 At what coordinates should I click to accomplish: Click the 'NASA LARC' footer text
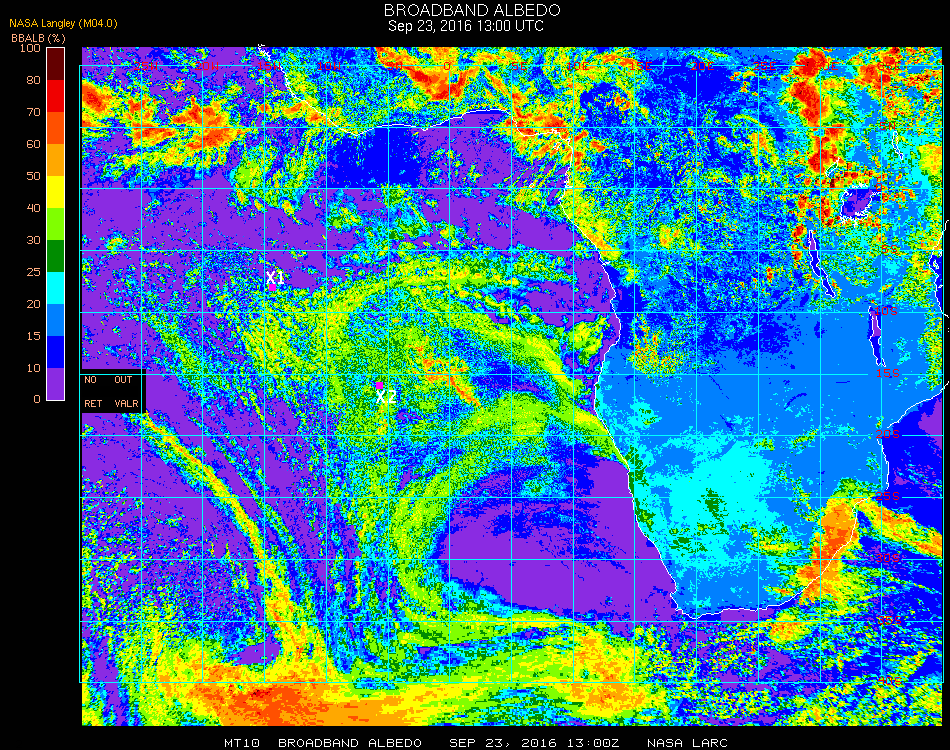click(x=687, y=743)
